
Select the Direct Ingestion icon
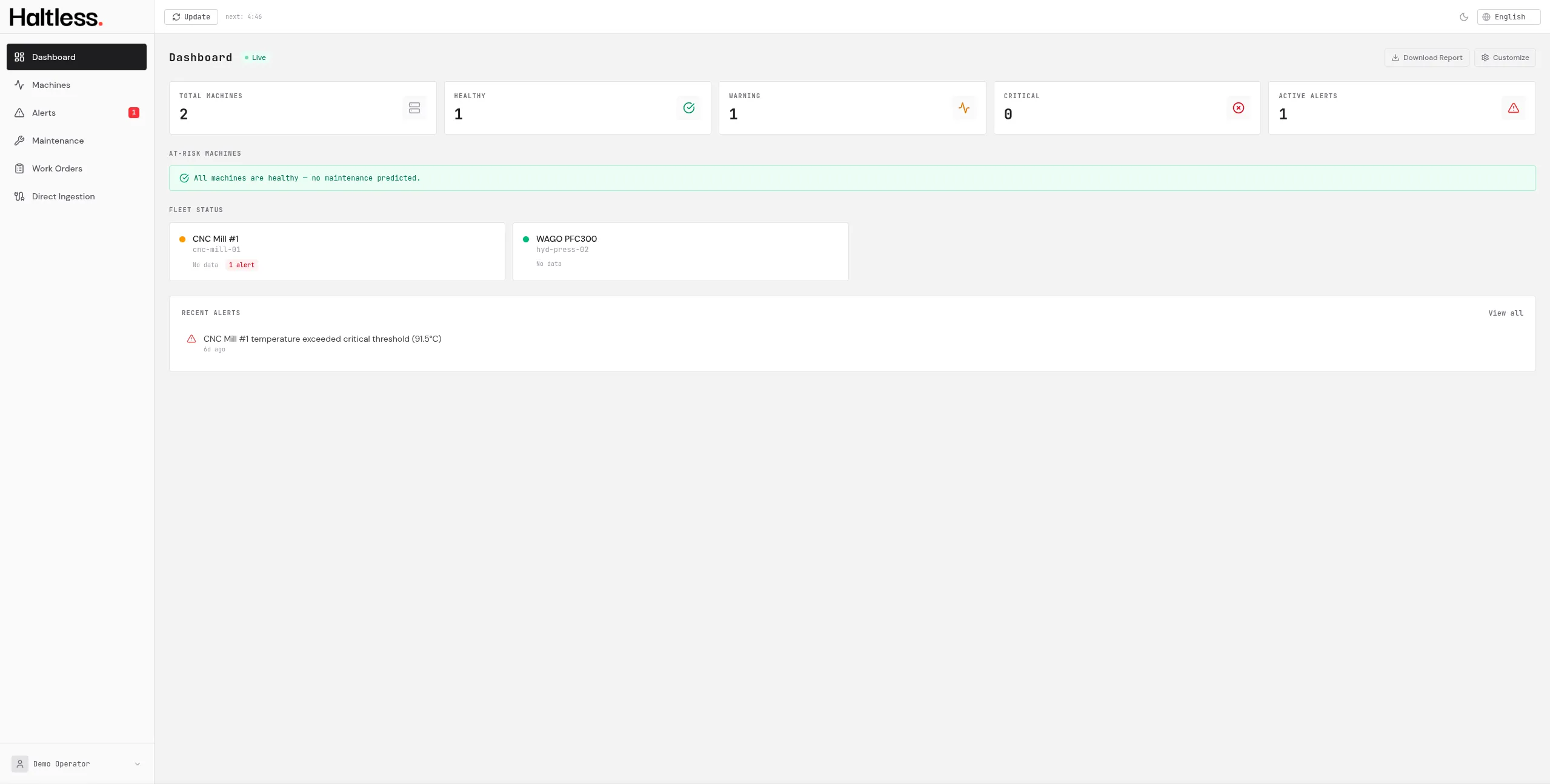19,196
